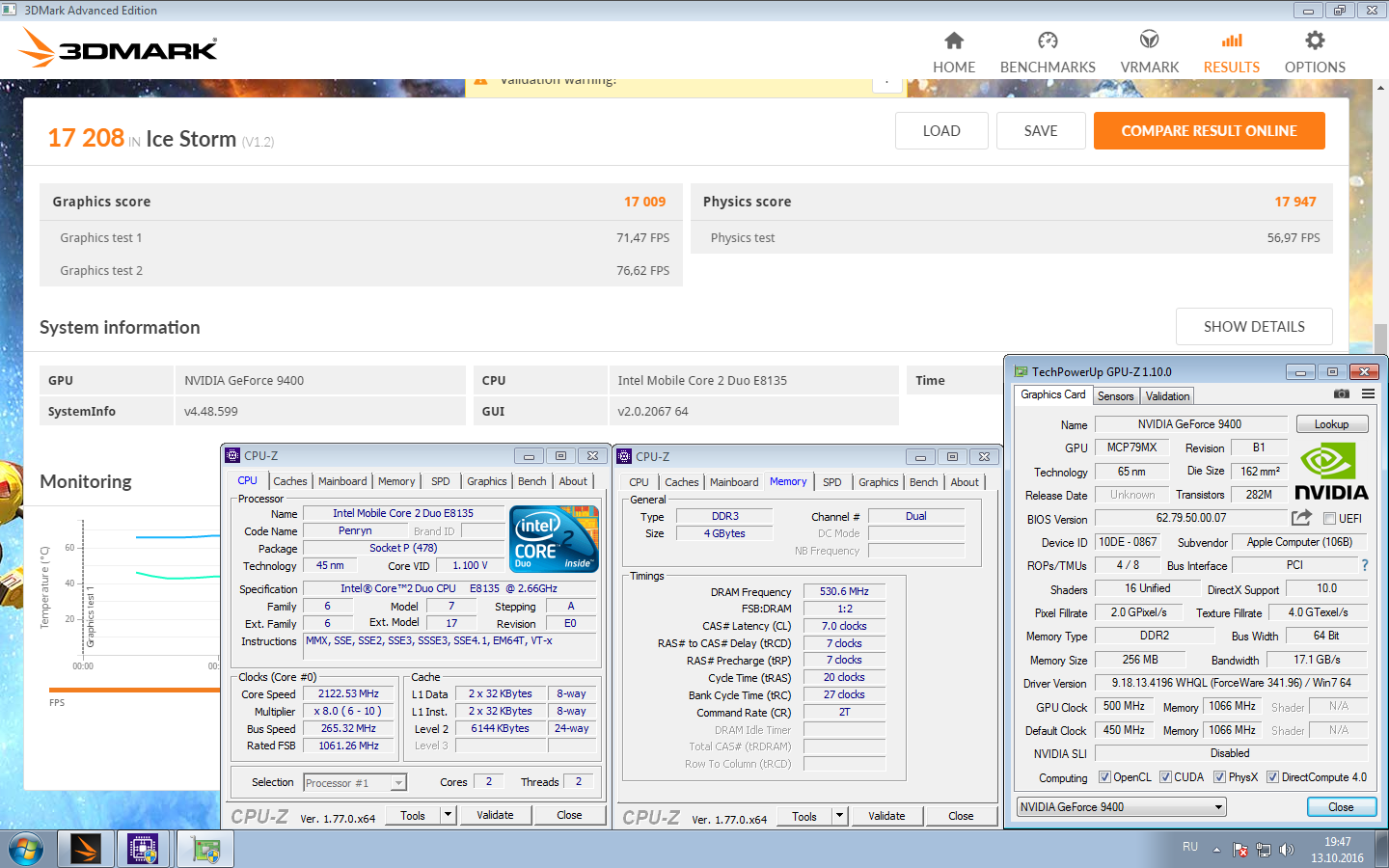
Task: Open Processor #1 selection dropdown in CPU-Z
Action: tap(355, 783)
